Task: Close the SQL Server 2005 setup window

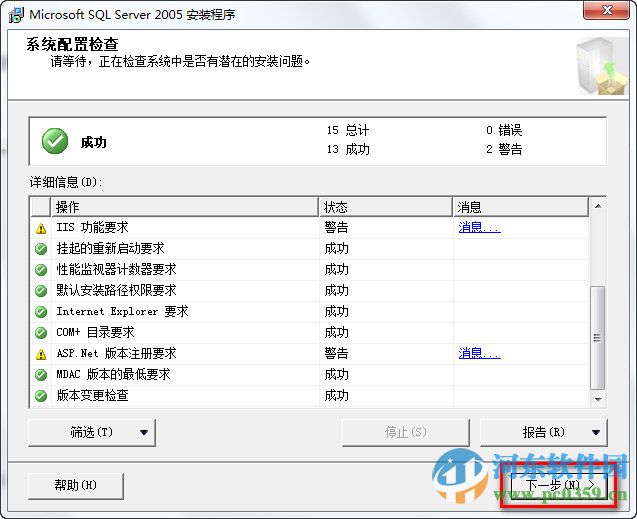Action: tap(607, 10)
